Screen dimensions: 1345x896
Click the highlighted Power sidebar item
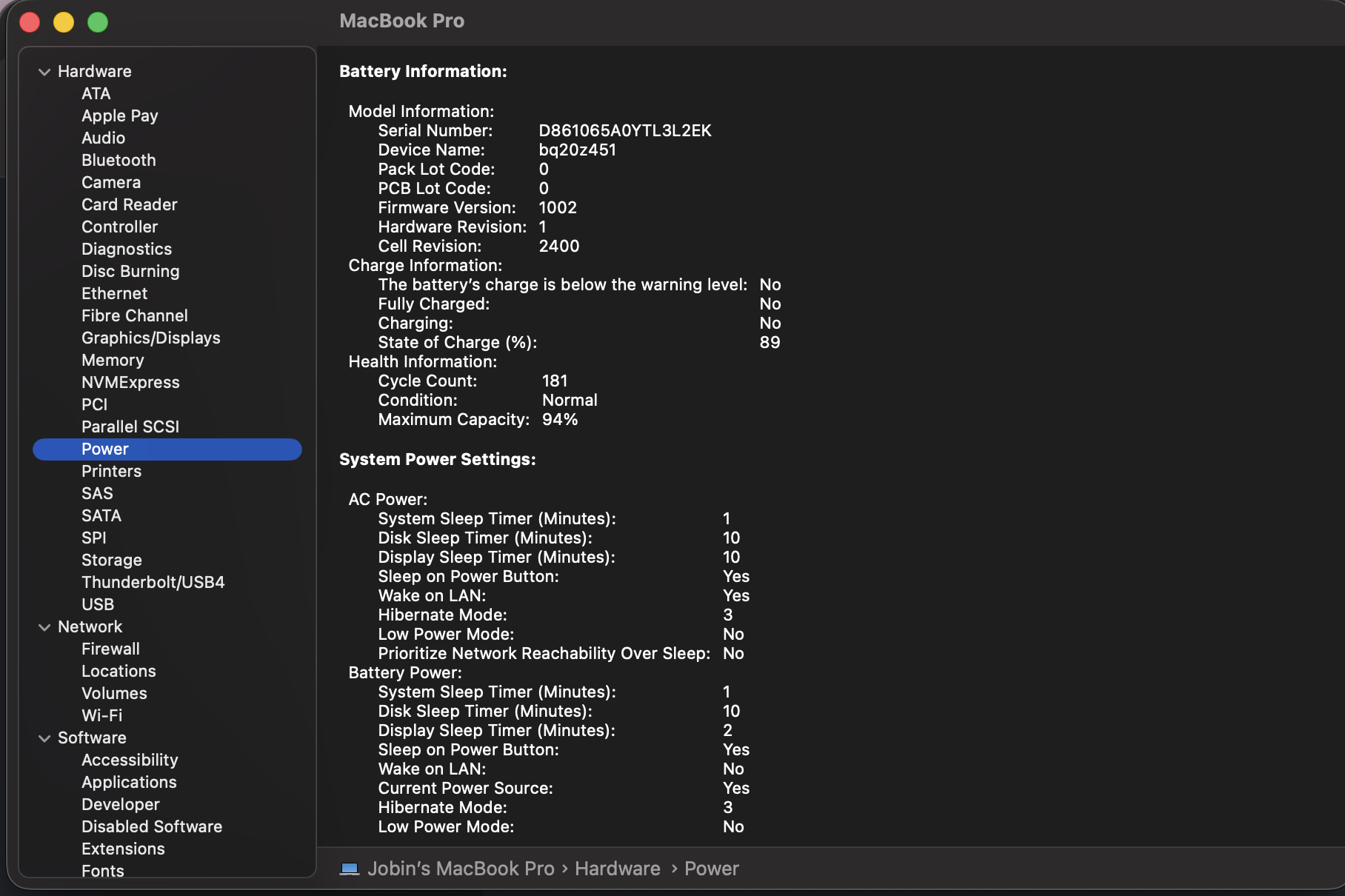pyautogui.click(x=167, y=449)
